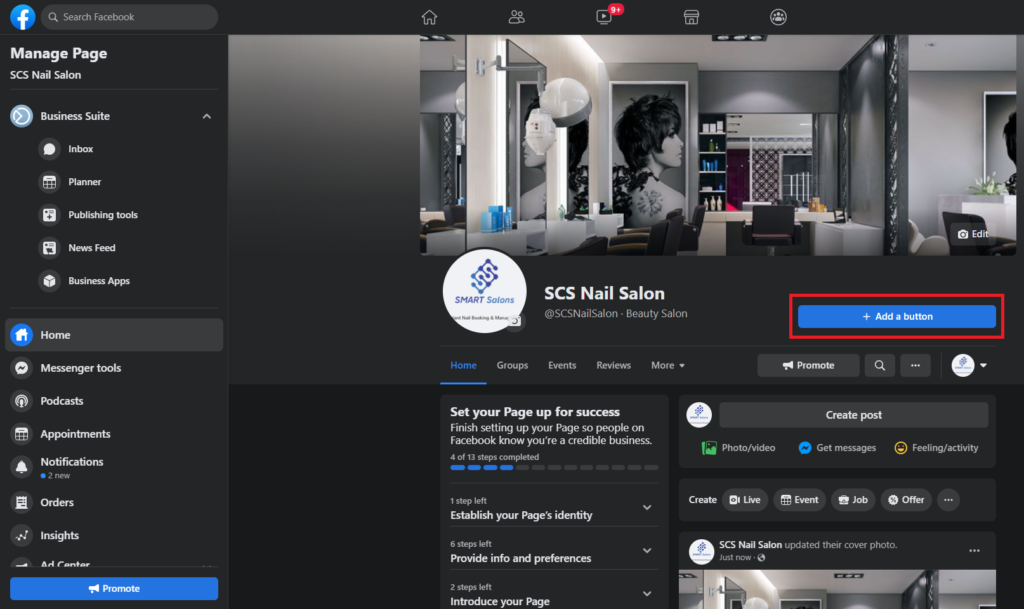Select Home in Manage Page sidebar

114,335
